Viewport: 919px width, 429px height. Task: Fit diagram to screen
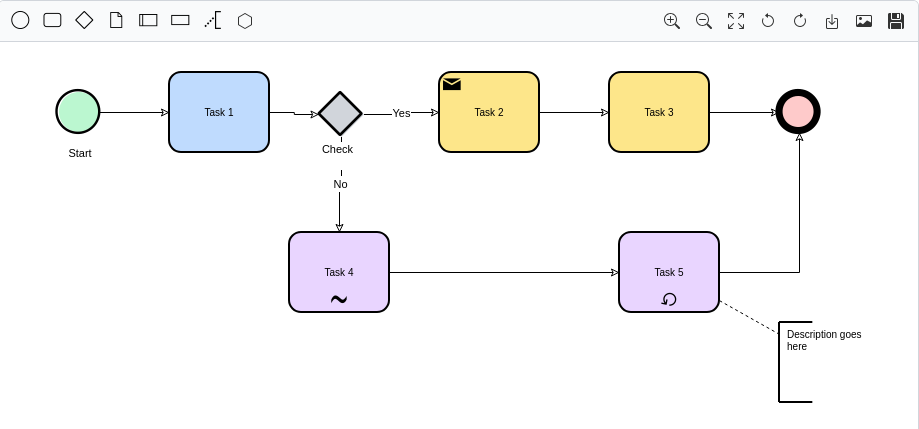point(736,21)
